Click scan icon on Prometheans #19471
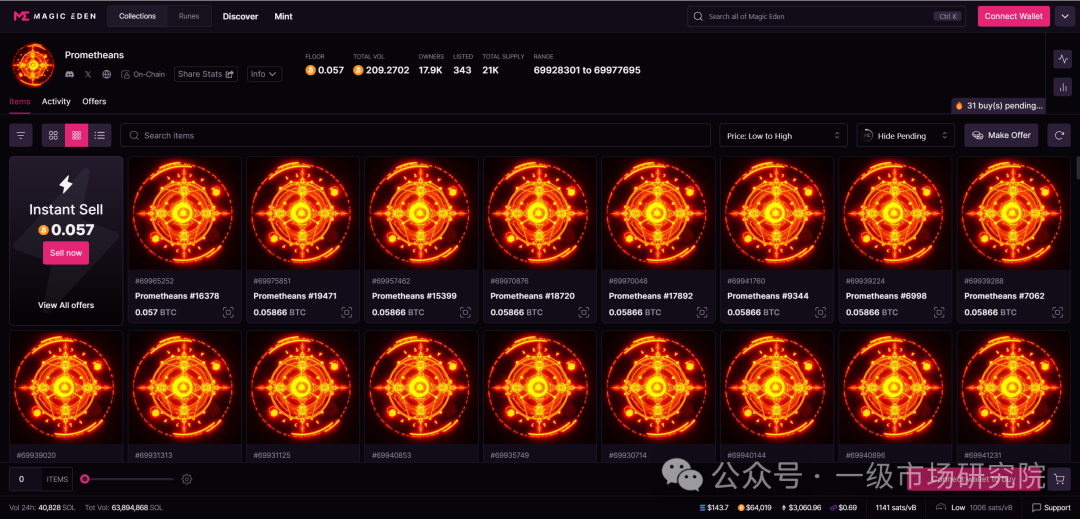This screenshot has height=519, width=1080. pos(346,313)
